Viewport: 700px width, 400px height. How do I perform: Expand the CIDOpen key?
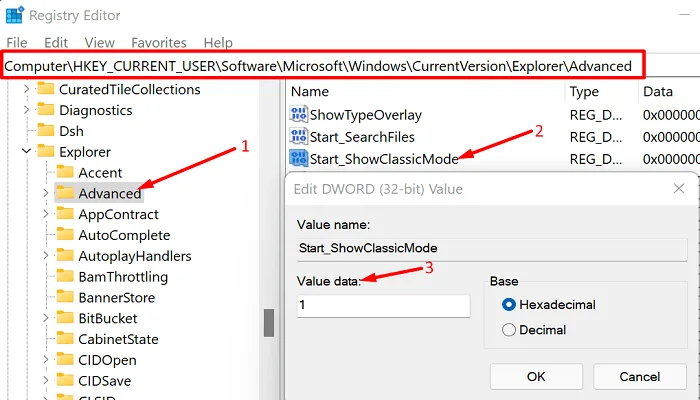tap(46, 360)
